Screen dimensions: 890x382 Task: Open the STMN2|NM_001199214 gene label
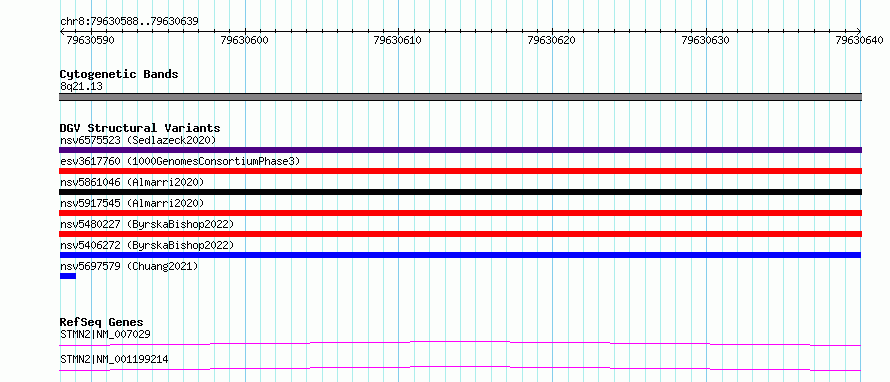point(114,359)
